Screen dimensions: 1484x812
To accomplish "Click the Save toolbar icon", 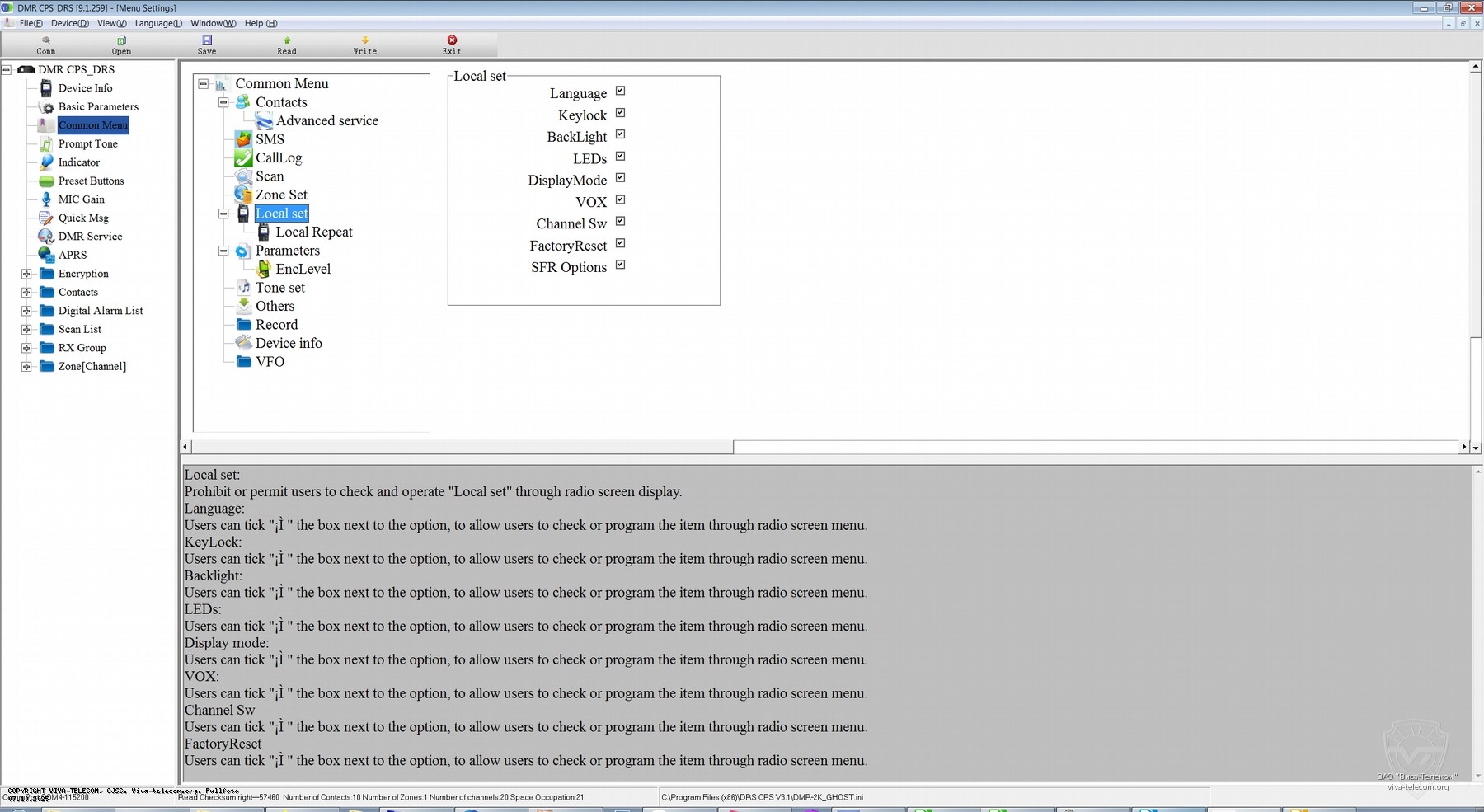I will click(x=207, y=40).
